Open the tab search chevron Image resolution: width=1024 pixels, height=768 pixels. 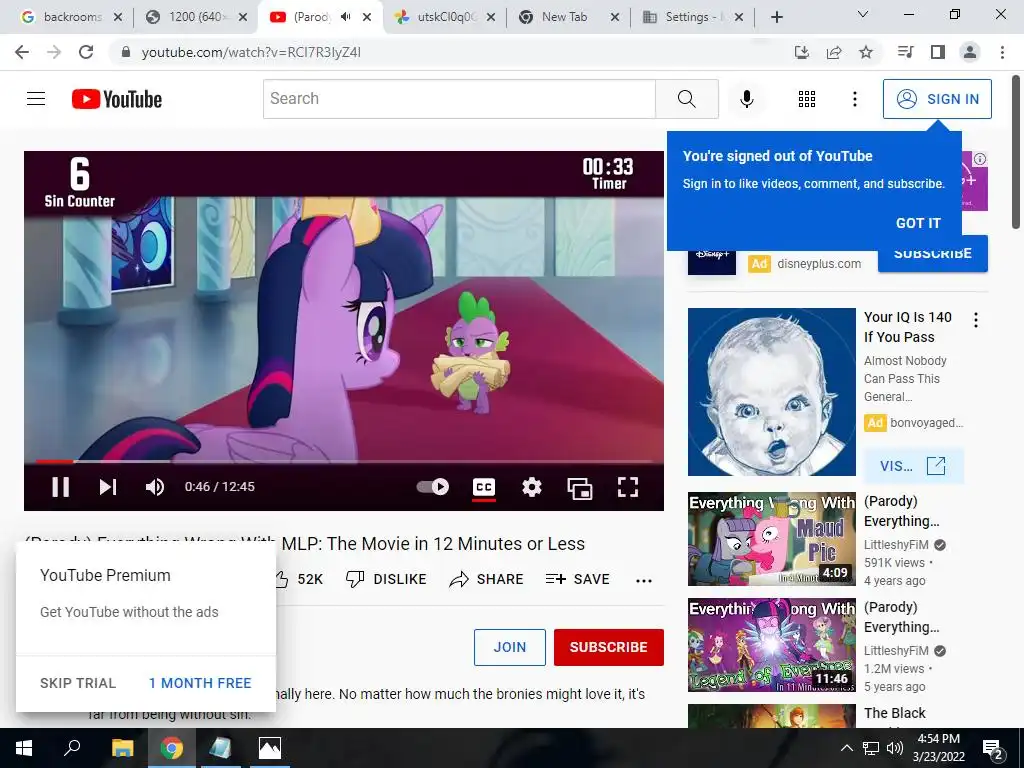(x=863, y=14)
